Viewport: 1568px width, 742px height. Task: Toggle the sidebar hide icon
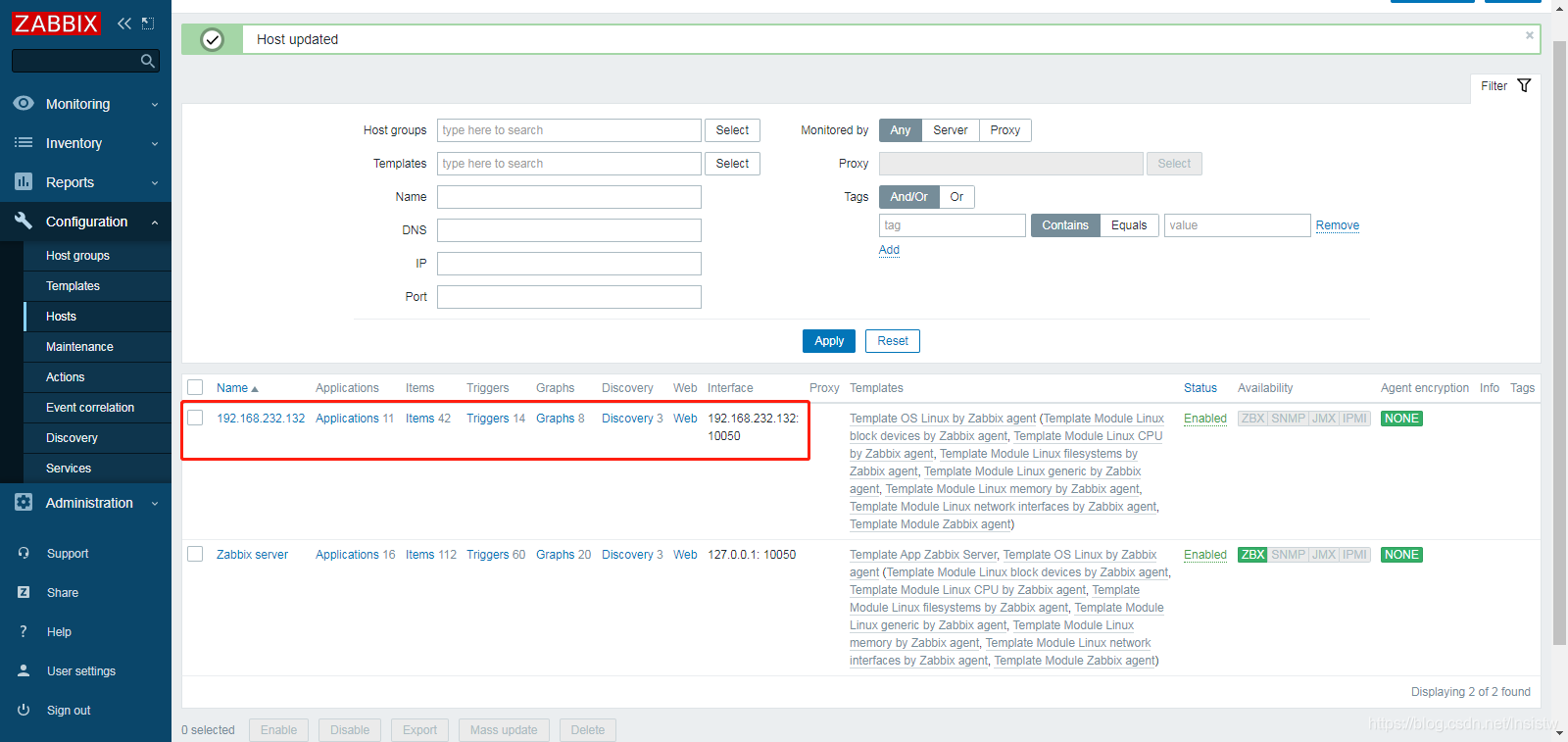148,24
